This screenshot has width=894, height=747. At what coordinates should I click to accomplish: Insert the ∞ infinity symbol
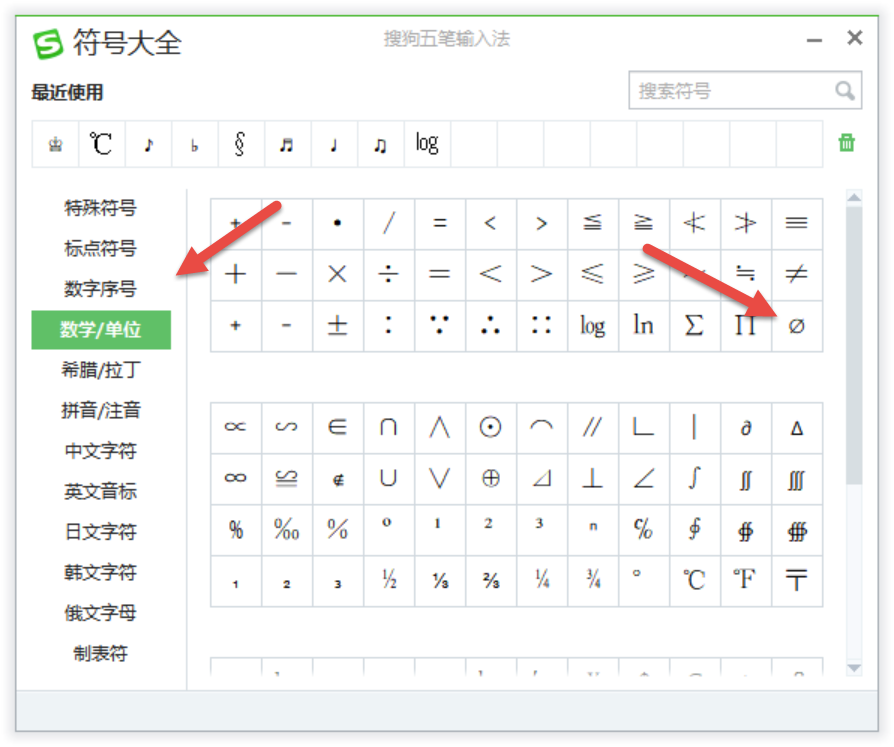click(x=235, y=478)
